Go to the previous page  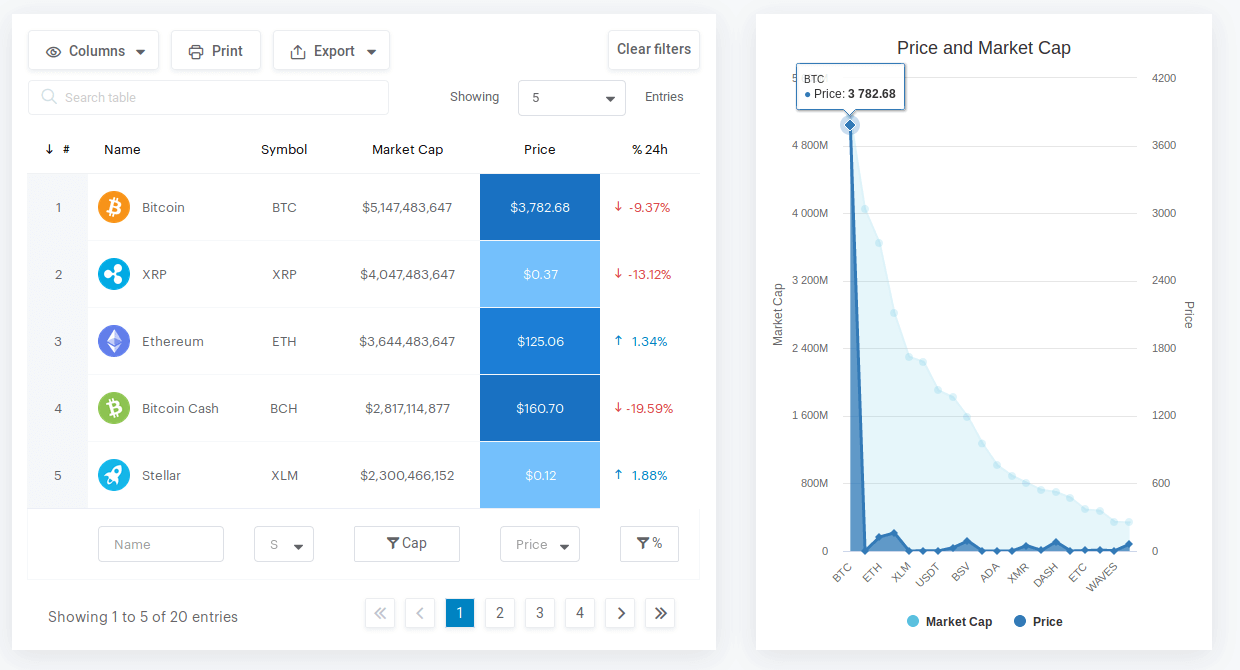[x=420, y=613]
